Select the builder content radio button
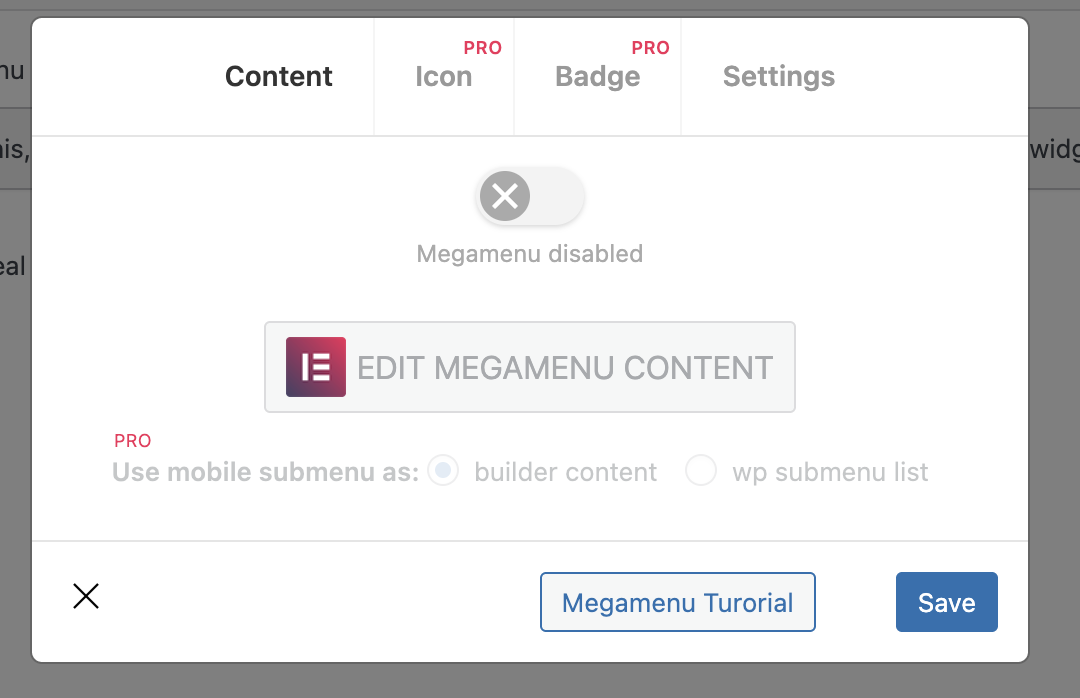The width and height of the screenshot is (1080, 698). [443, 471]
